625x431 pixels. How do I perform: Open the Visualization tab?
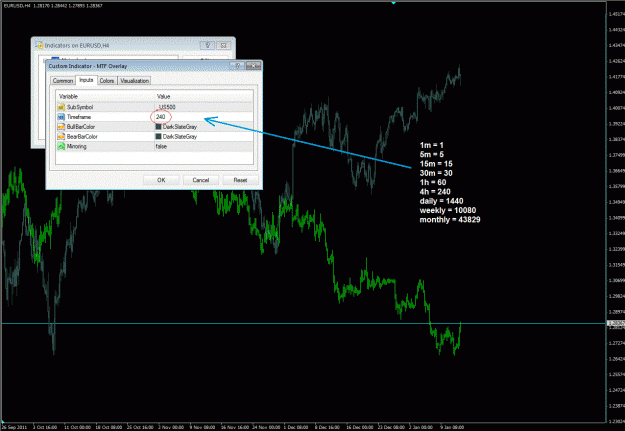(x=134, y=81)
